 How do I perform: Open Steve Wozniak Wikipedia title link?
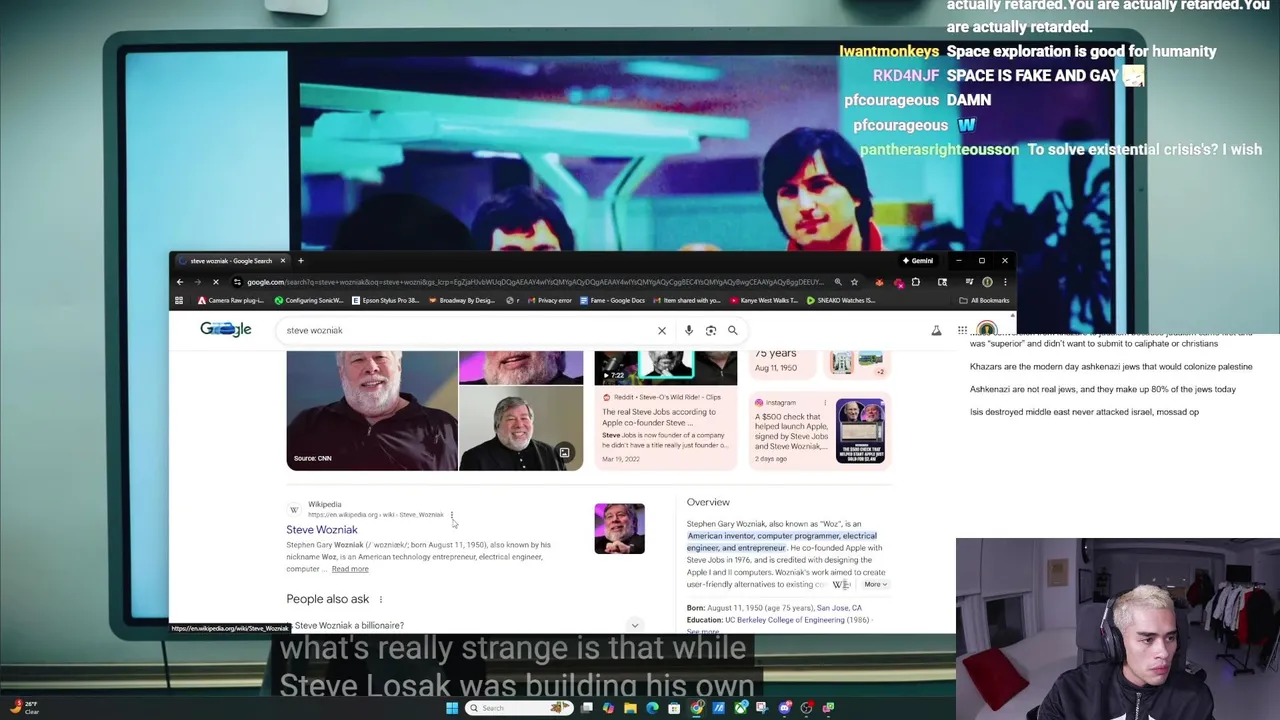click(x=322, y=530)
